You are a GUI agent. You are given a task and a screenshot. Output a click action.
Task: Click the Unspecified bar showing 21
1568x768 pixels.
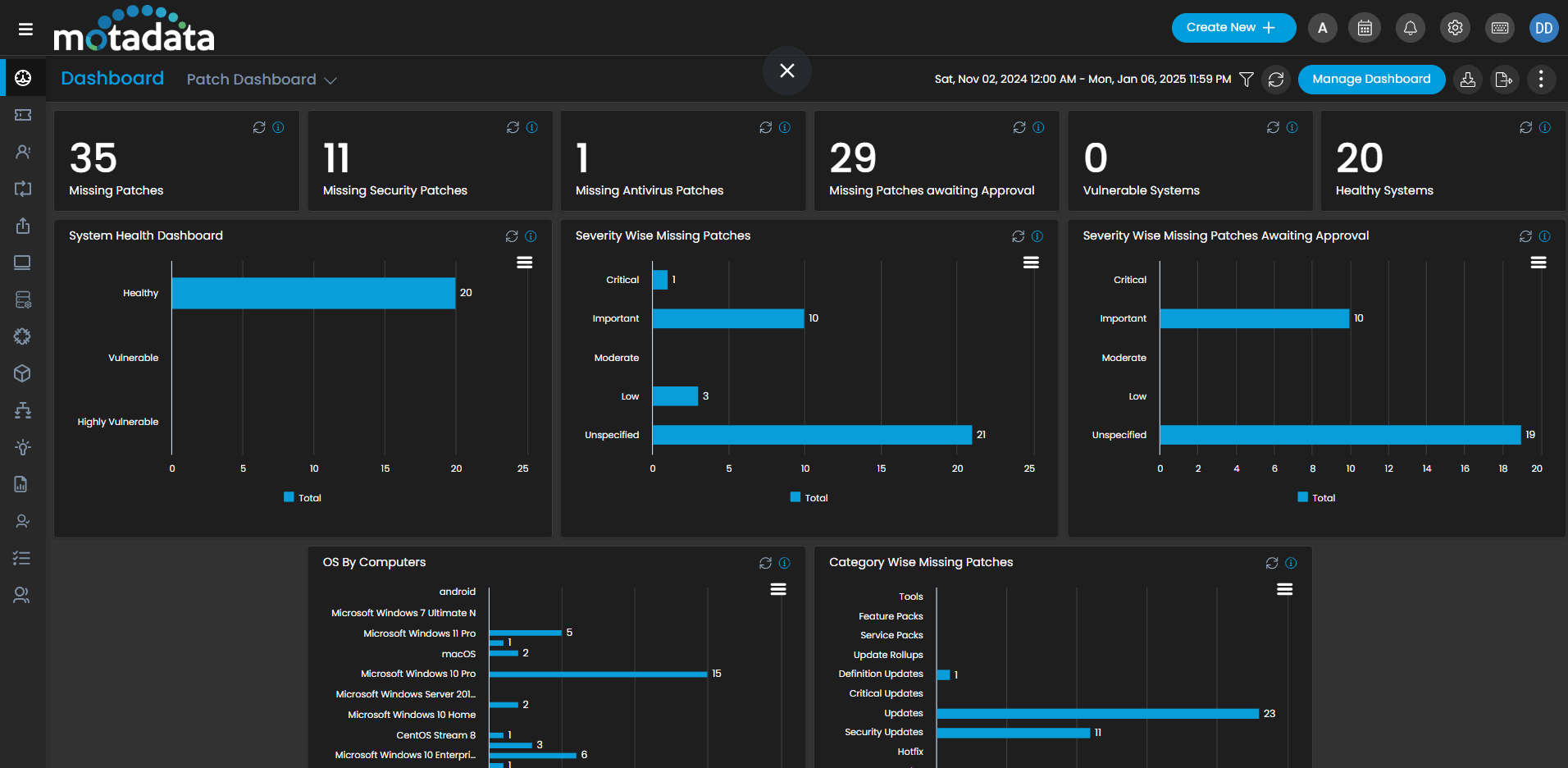tap(812, 435)
